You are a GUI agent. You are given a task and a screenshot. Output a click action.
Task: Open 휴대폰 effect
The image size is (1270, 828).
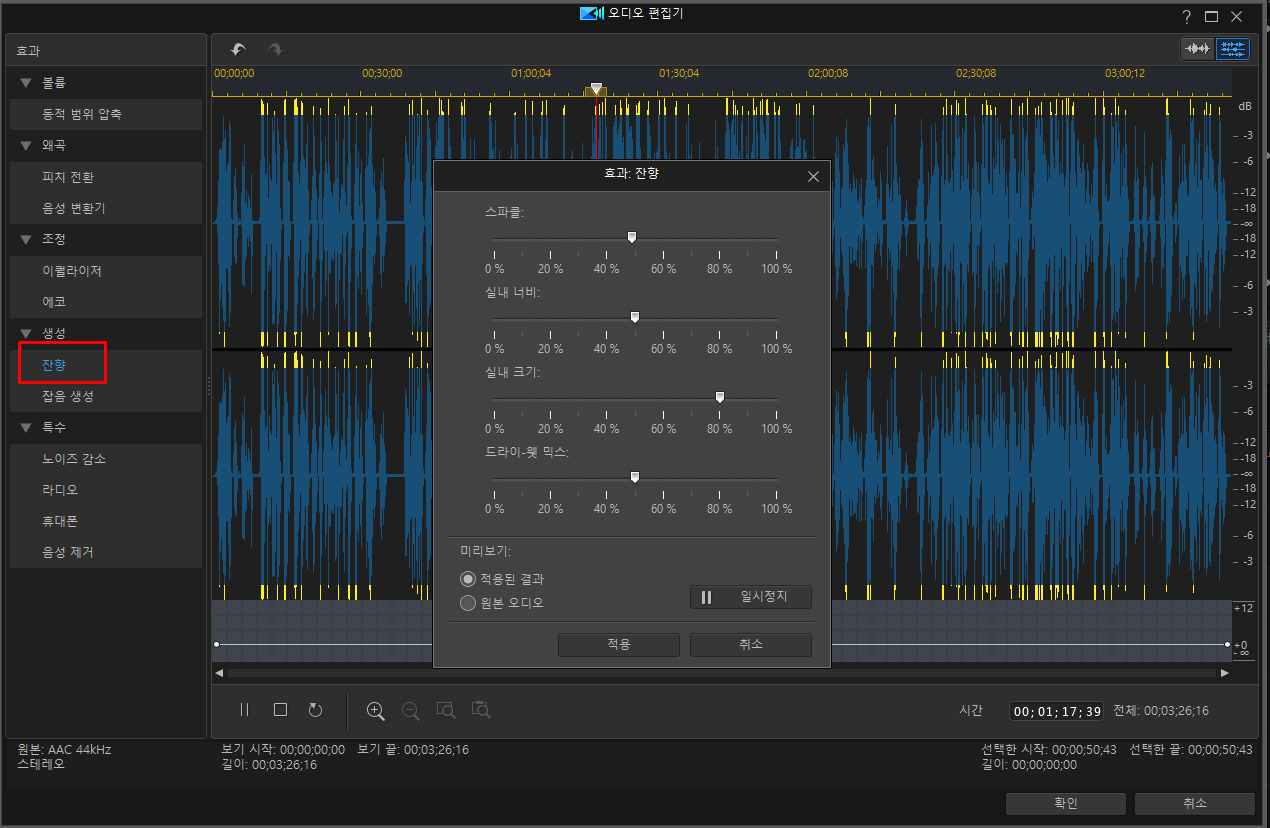tap(106, 521)
